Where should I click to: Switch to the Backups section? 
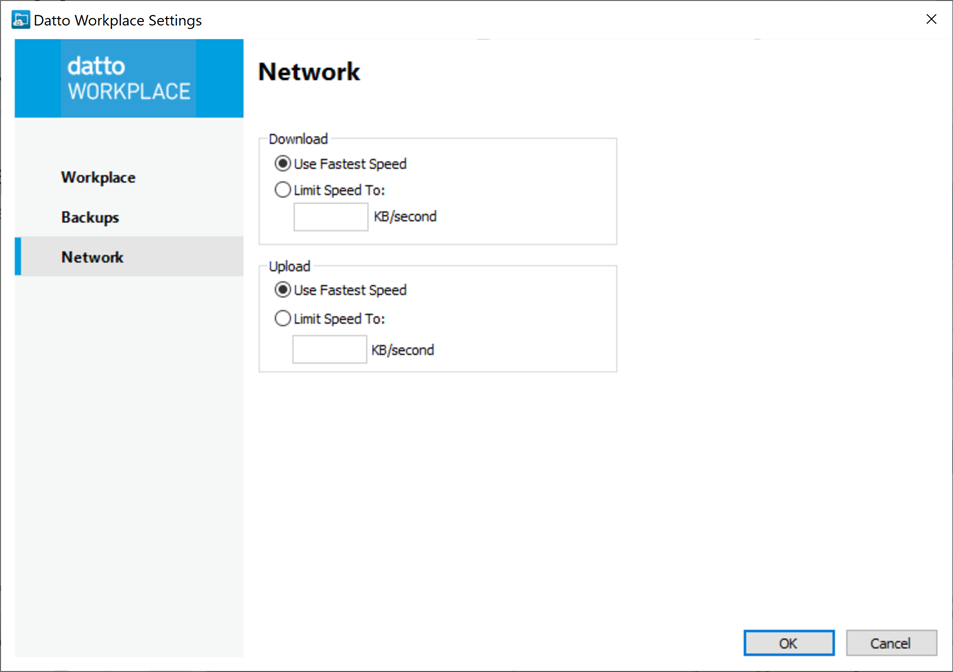[x=90, y=217]
